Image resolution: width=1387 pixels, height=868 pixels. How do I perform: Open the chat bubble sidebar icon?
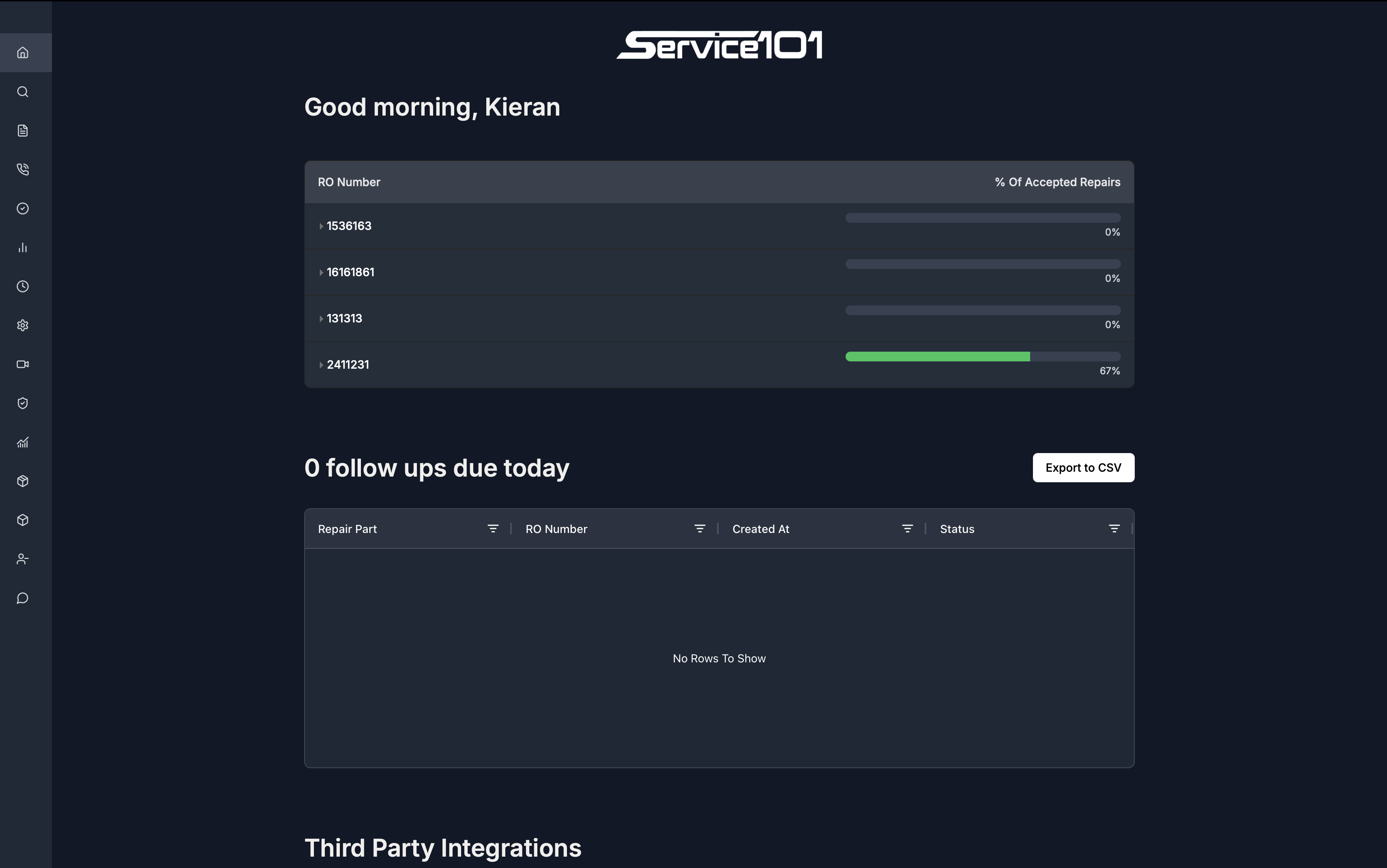point(22,598)
